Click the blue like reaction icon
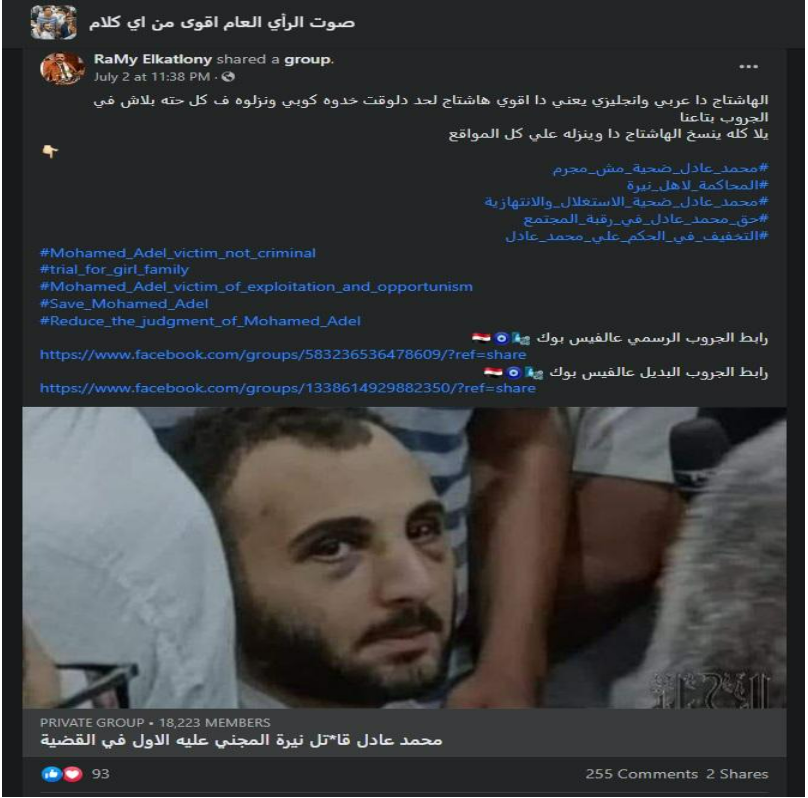Image resolution: width=808 pixels, height=798 pixels. coord(52,774)
